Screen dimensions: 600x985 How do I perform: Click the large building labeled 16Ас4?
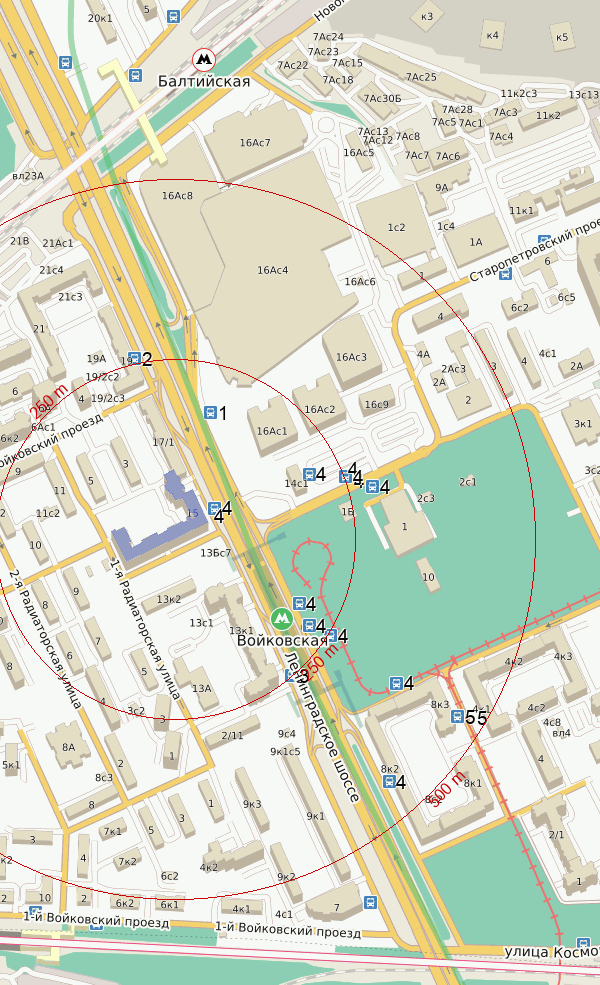click(272, 270)
